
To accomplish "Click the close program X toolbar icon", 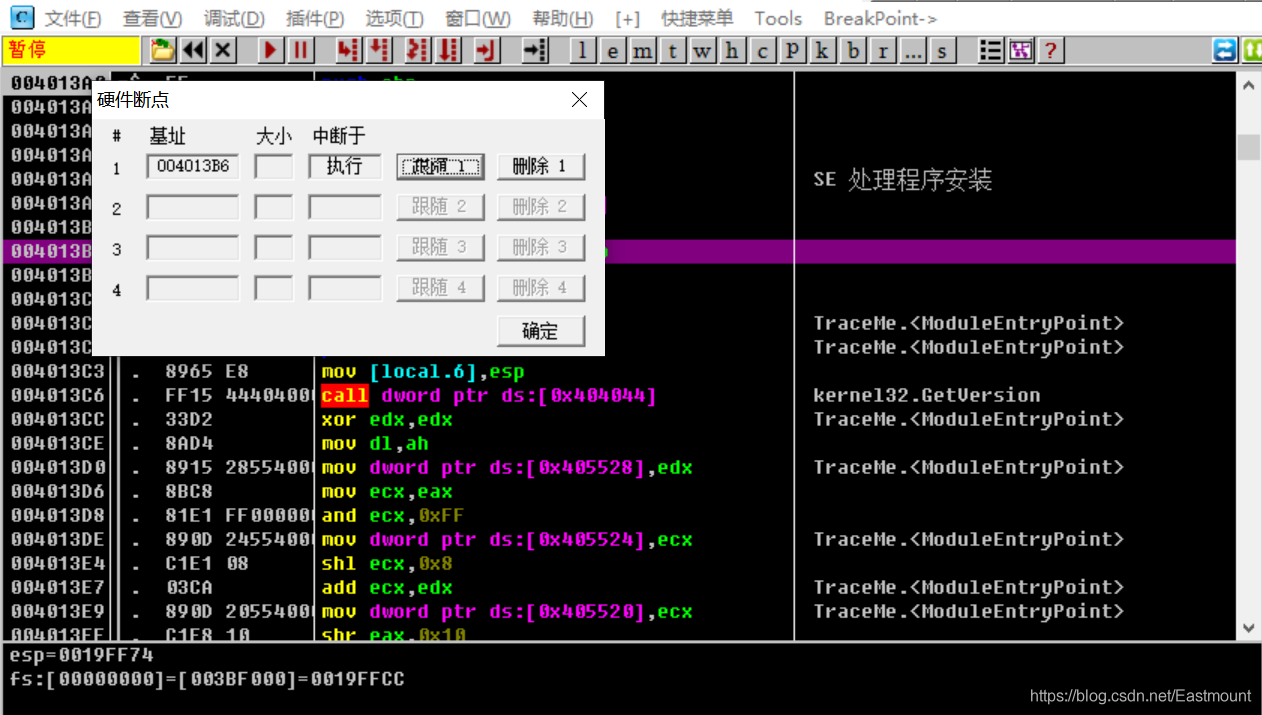I will coord(222,50).
